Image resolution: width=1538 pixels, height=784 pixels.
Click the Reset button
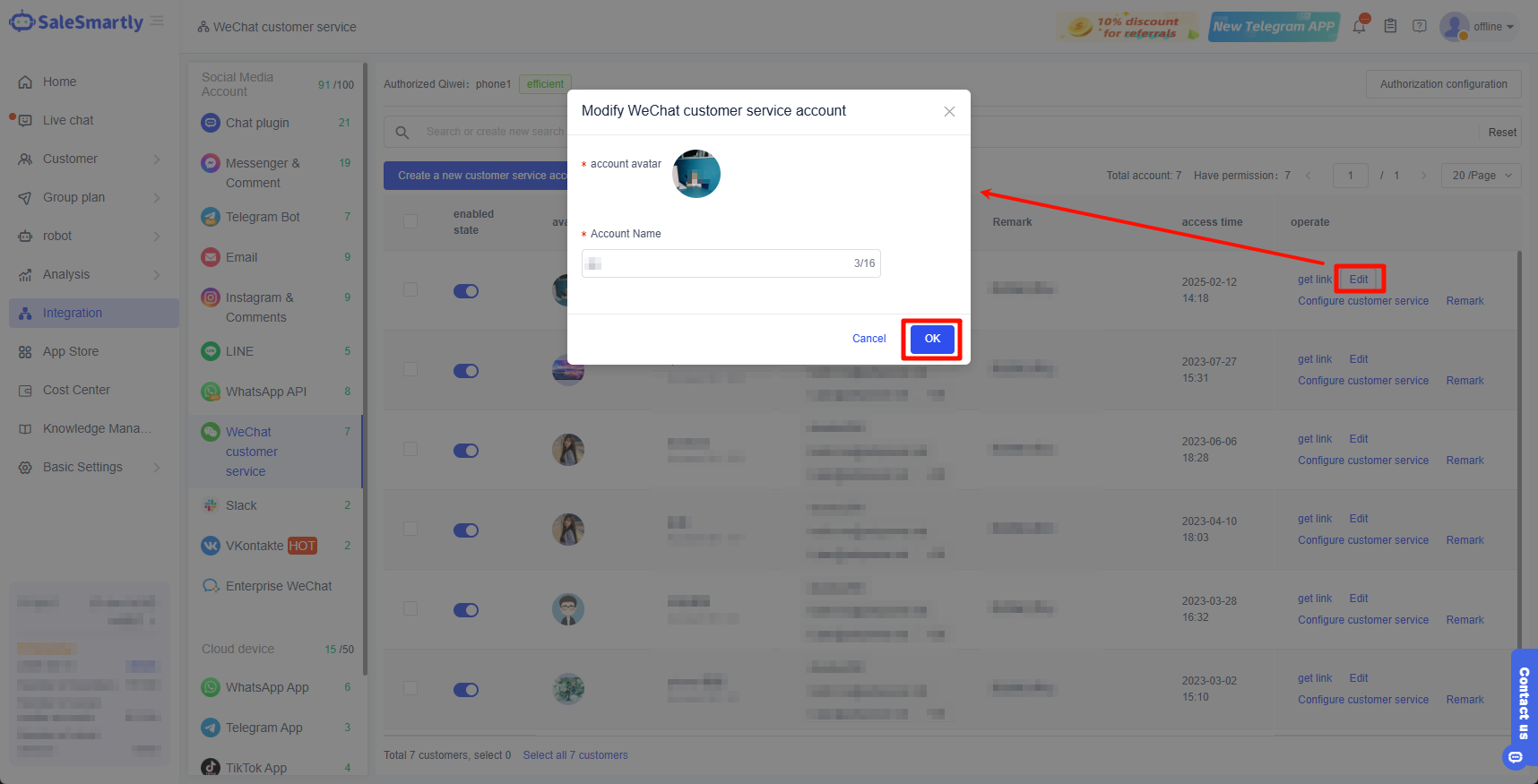tap(1502, 133)
